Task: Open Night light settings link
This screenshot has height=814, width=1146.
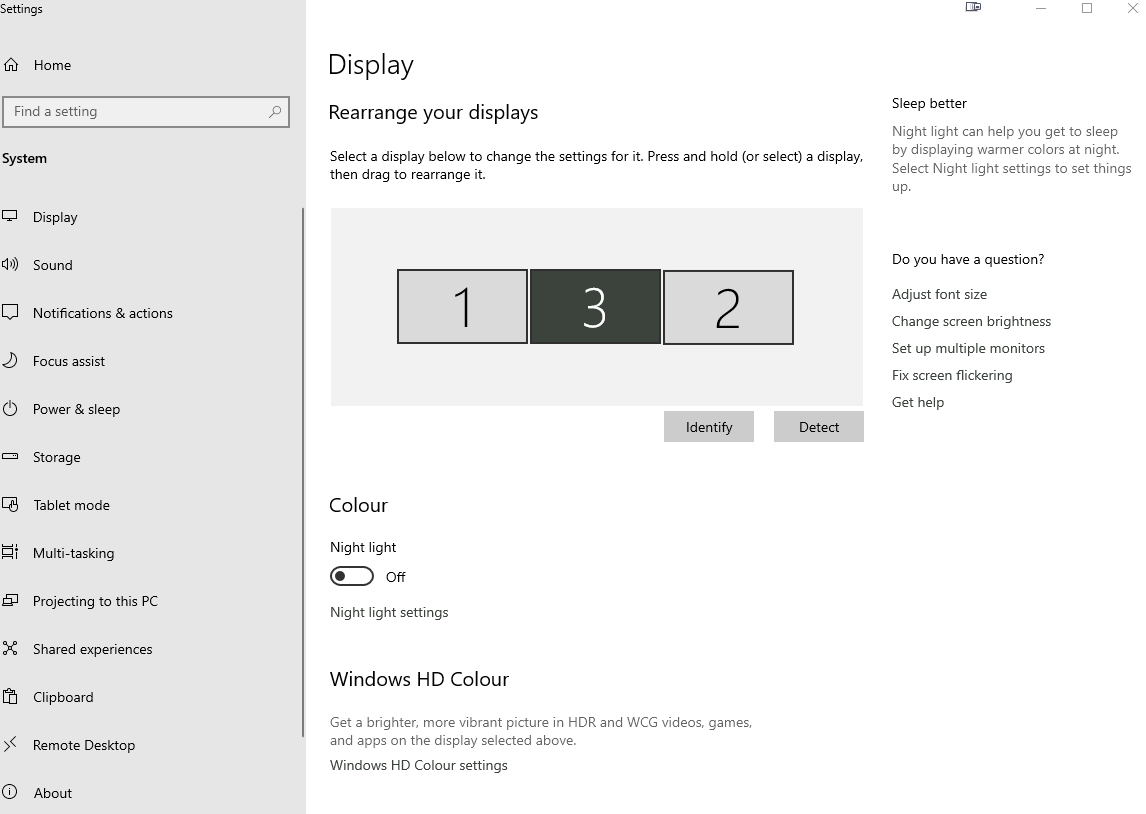Action: point(389,612)
